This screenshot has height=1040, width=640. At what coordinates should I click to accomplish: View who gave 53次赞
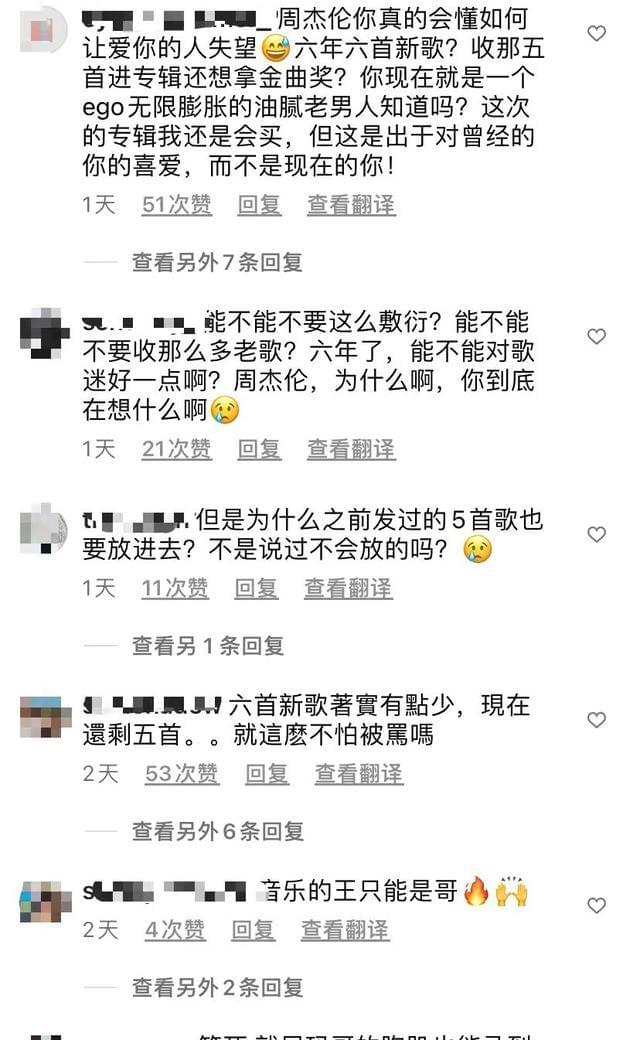point(182,774)
